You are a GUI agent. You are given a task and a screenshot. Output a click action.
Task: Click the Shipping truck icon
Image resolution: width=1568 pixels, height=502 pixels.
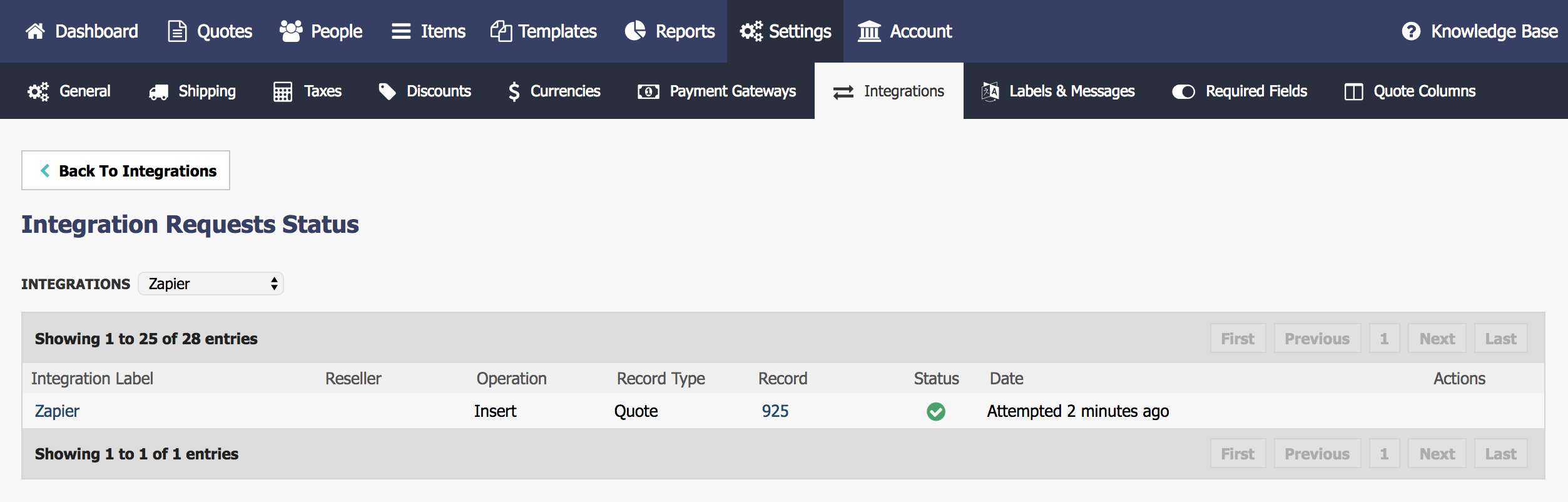158,92
